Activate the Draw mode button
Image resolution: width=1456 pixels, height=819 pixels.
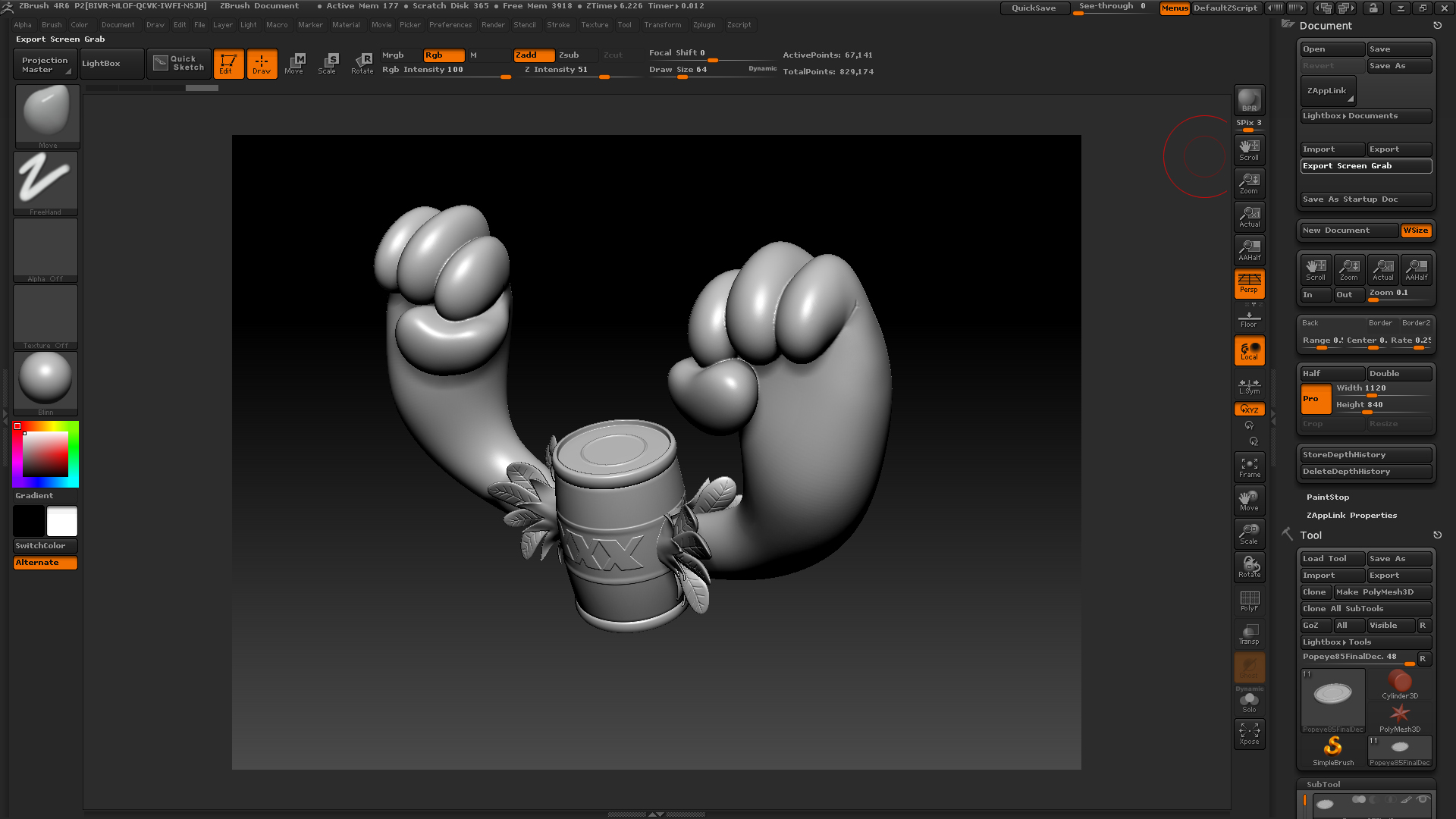[x=262, y=64]
